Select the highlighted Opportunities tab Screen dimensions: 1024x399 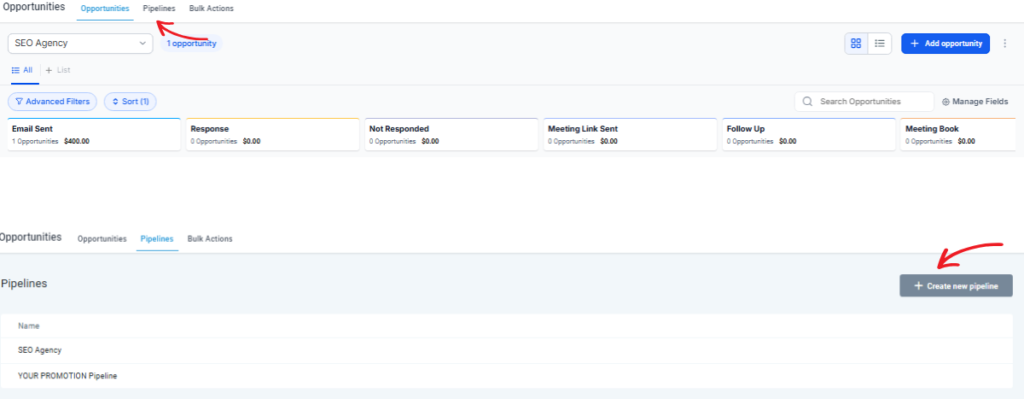tap(105, 8)
